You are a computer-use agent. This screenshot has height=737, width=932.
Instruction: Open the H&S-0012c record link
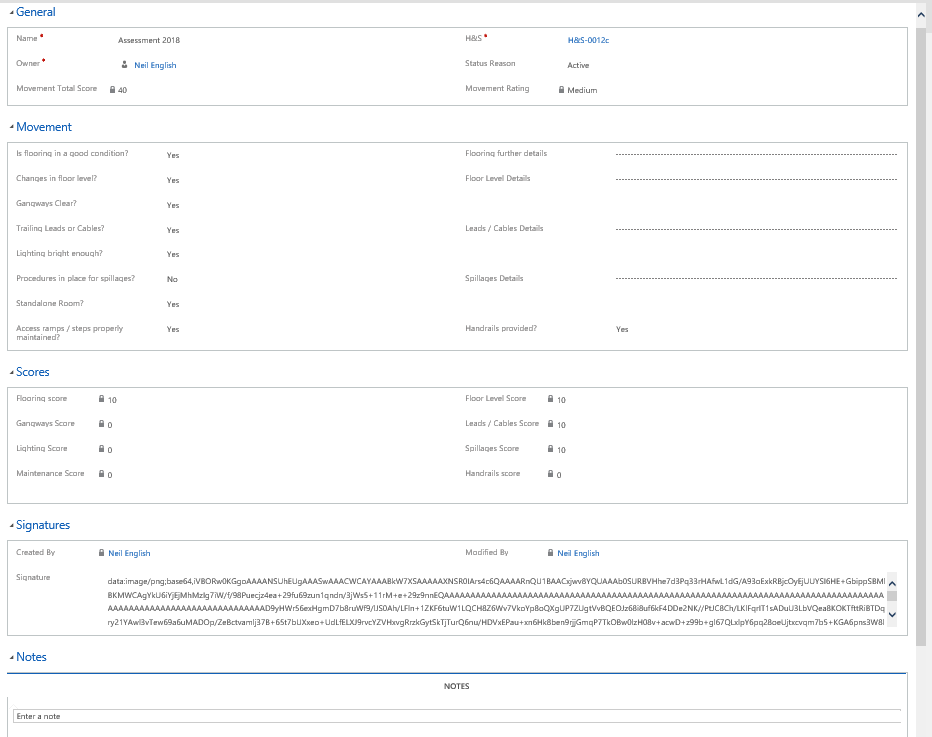tap(588, 40)
